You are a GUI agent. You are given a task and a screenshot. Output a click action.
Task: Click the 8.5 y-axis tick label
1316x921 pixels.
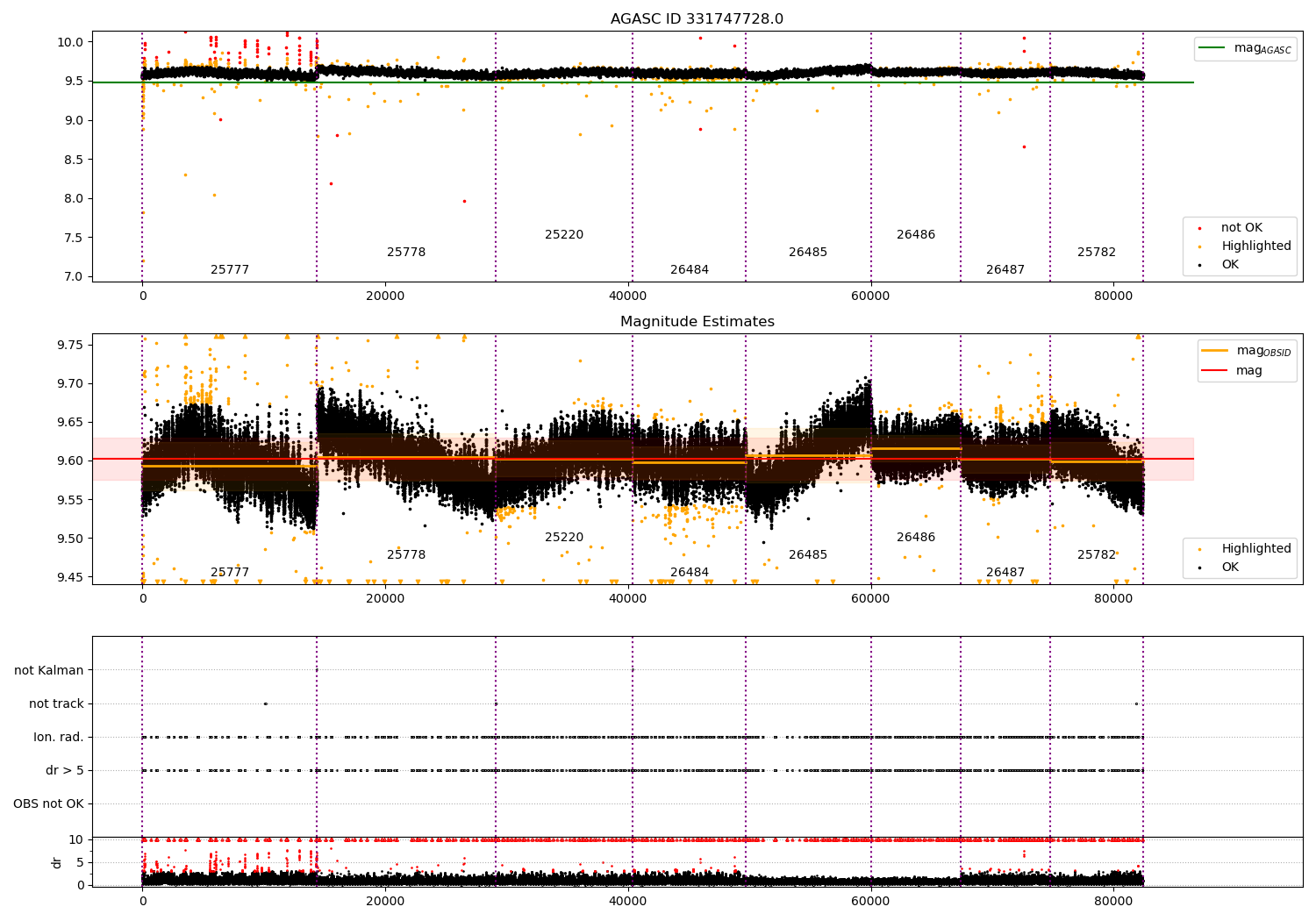click(x=74, y=160)
